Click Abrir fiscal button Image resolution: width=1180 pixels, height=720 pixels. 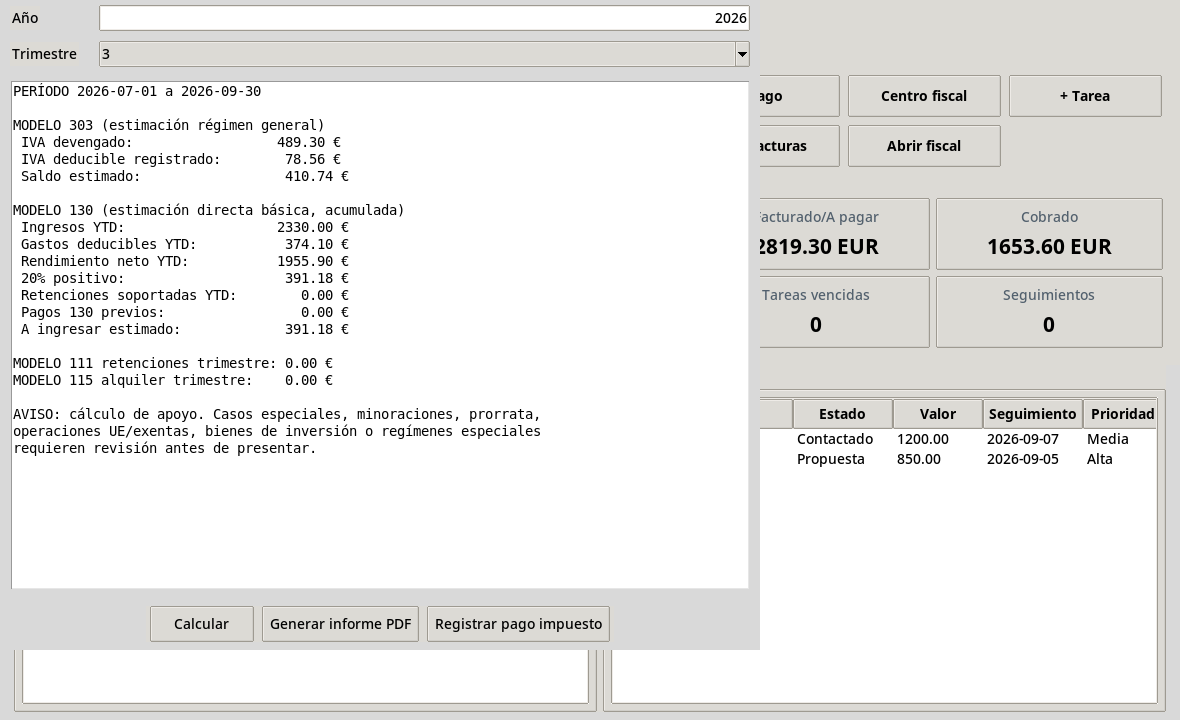(x=924, y=146)
